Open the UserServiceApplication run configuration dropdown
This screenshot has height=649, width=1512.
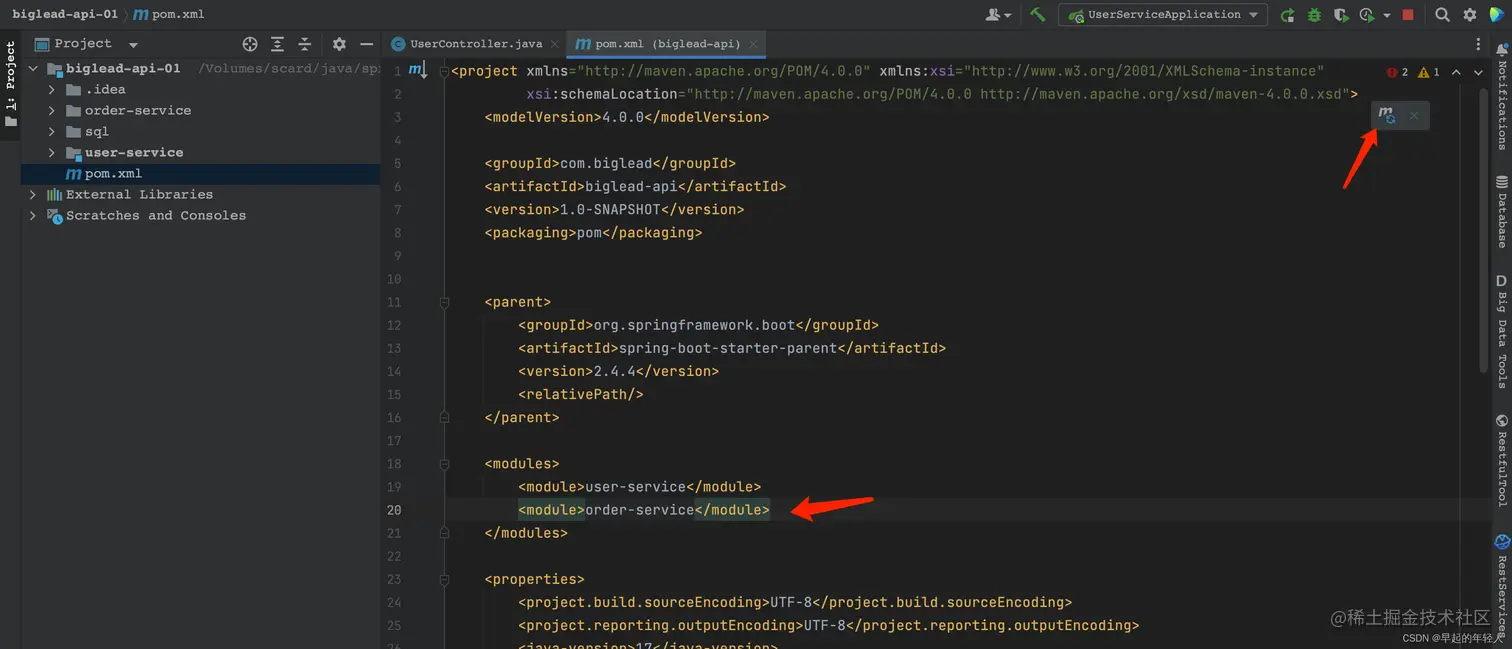click(x=1164, y=15)
